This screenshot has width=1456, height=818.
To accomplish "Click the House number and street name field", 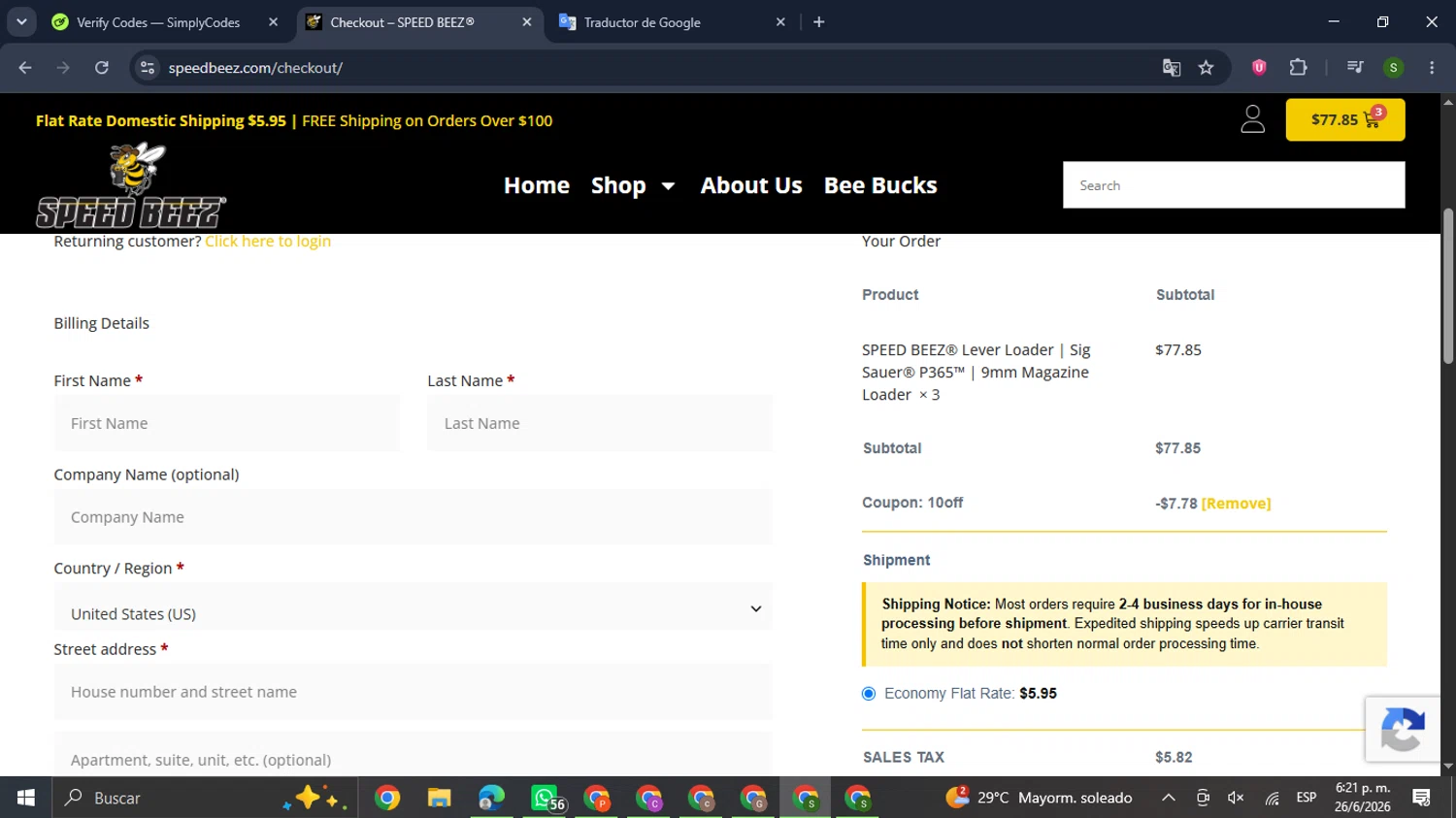I will tap(414, 692).
